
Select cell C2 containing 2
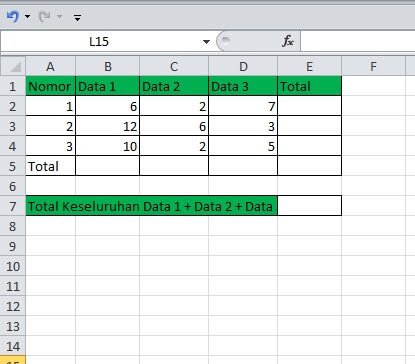[174, 106]
